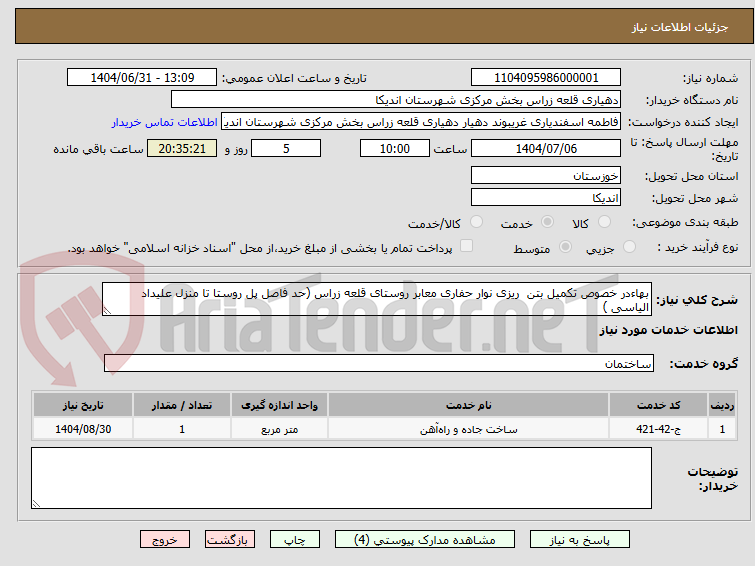The height and width of the screenshot is (566, 755).
Task: Click the بازگشت back button
Action: pos(230,540)
